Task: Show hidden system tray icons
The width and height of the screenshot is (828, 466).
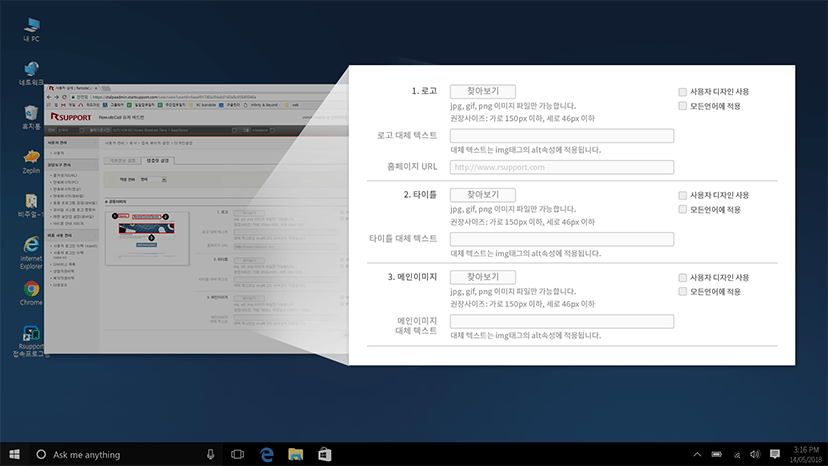Action: tap(697, 454)
